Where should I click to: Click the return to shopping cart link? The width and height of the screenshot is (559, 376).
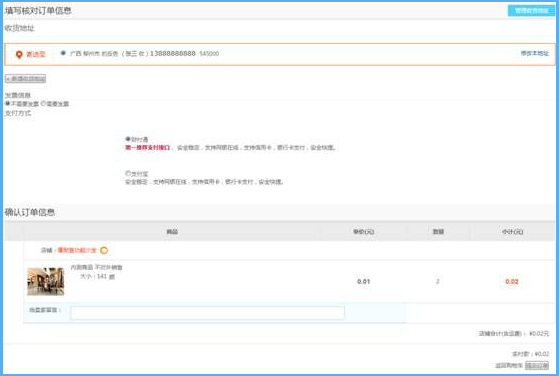pos(509,365)
